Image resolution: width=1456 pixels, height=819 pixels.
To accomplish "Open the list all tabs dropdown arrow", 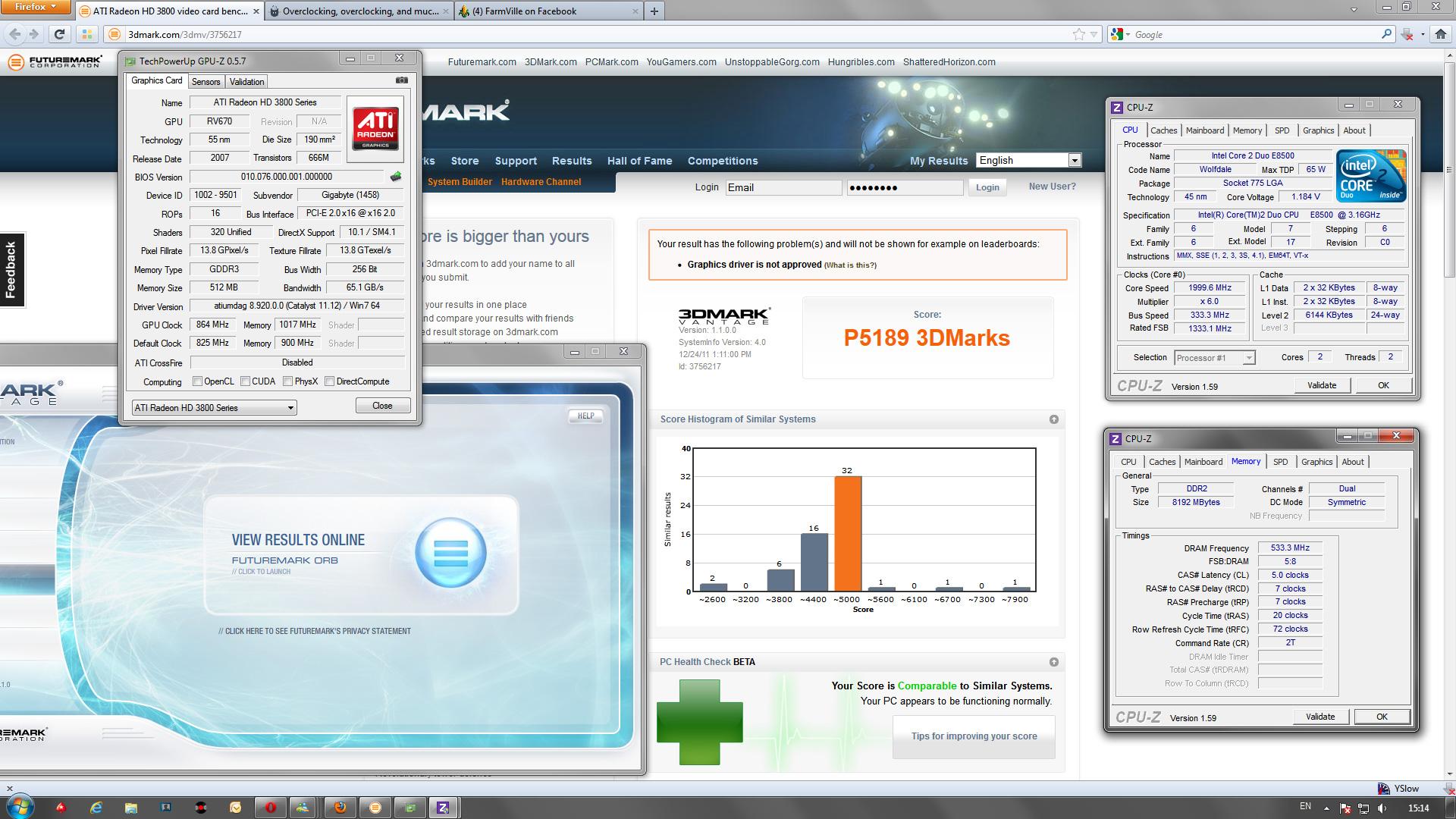I will click(1354, 10).
